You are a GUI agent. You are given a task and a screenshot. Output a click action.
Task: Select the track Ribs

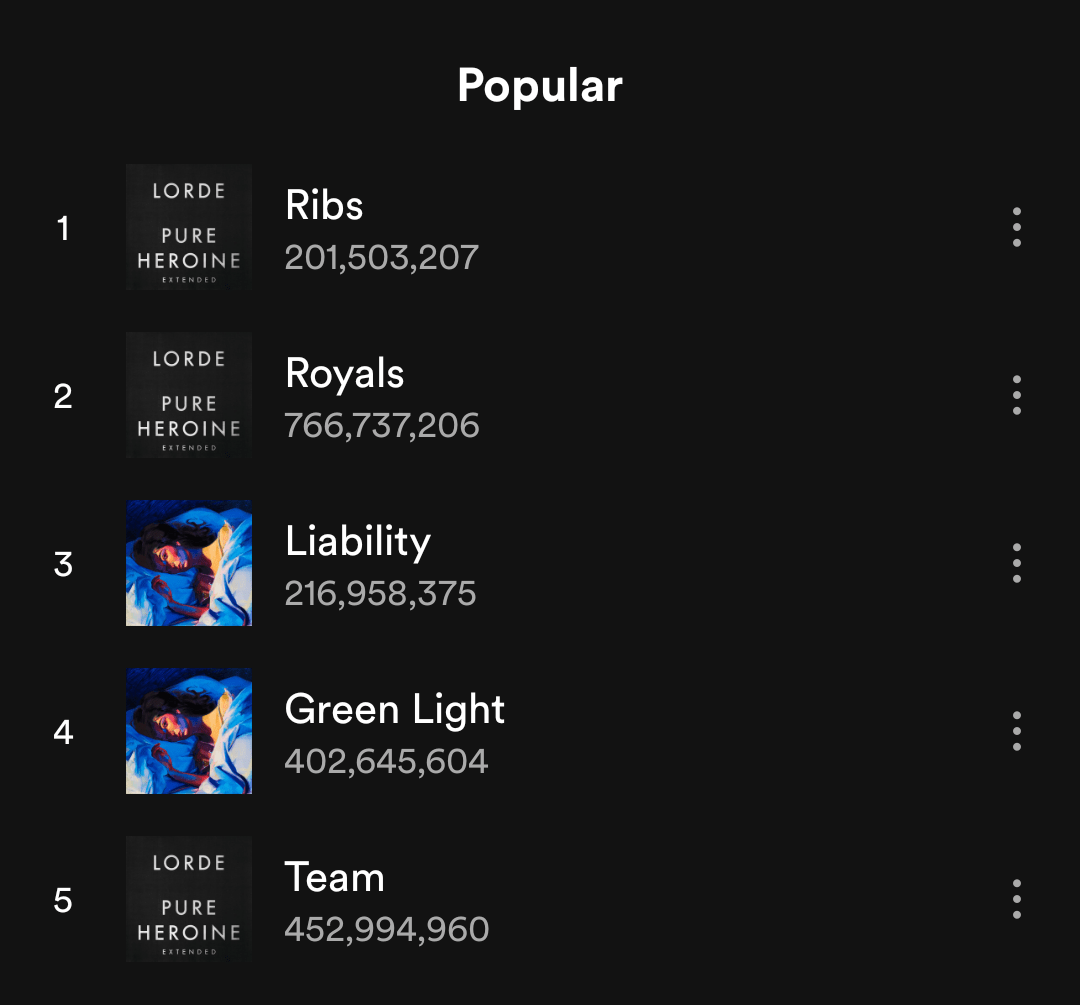point(323,206)
